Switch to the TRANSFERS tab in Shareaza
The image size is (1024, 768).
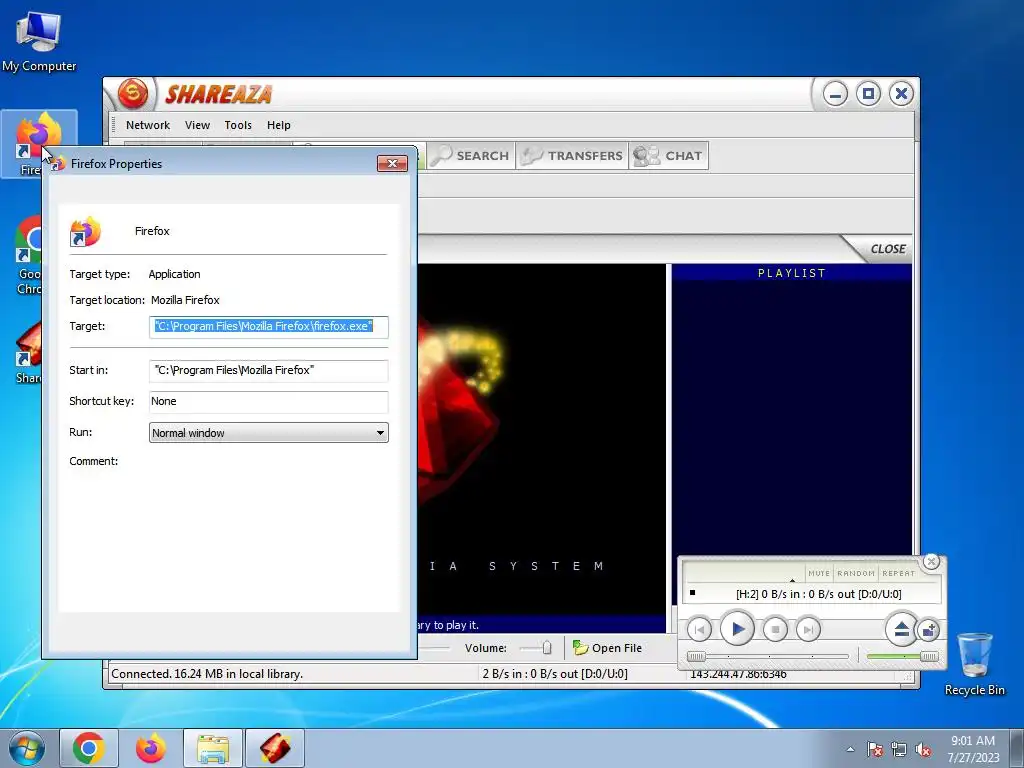point(572,155)
